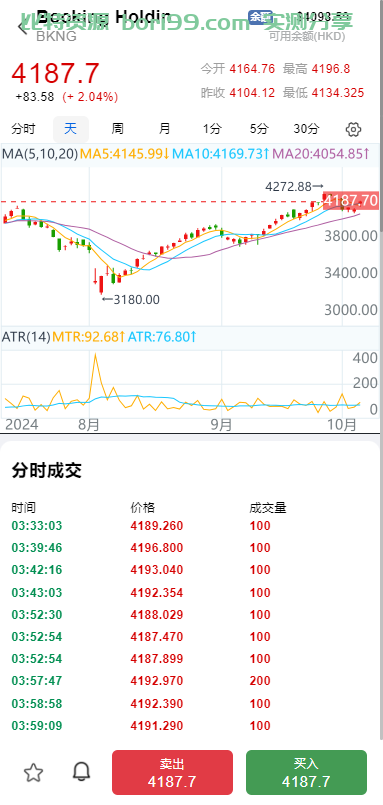
Task: Click the (+ 2.04%) percent change
Action: 90,97
